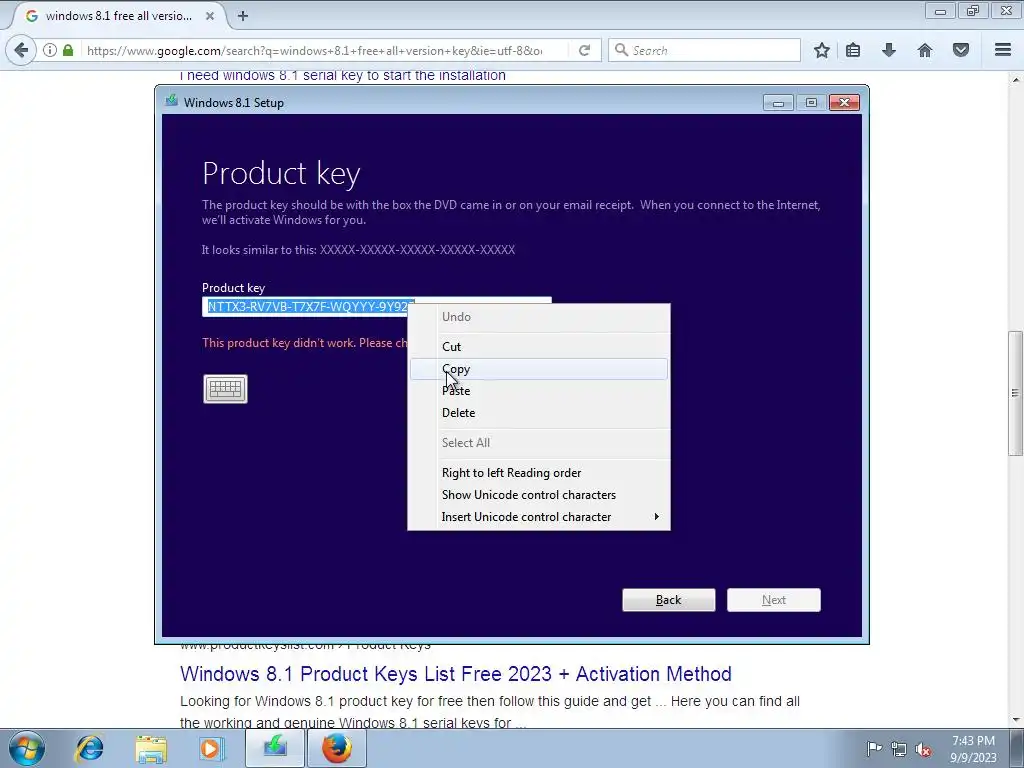This screenshot has width=1024, height=768.
Task: Open the downloads arrow icon
Action: pos(889,50)
